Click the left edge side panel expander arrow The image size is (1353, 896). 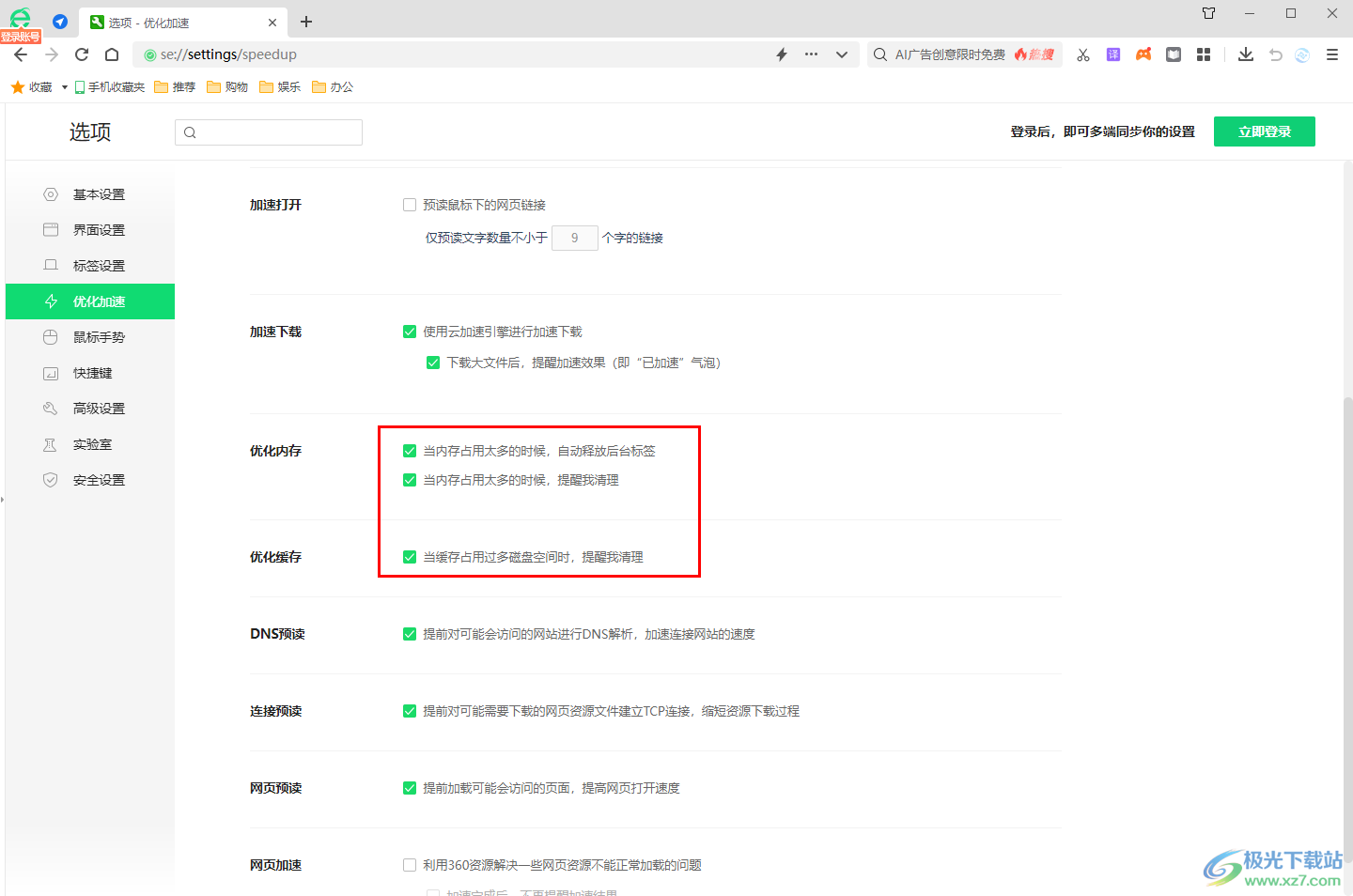[3, 500]
